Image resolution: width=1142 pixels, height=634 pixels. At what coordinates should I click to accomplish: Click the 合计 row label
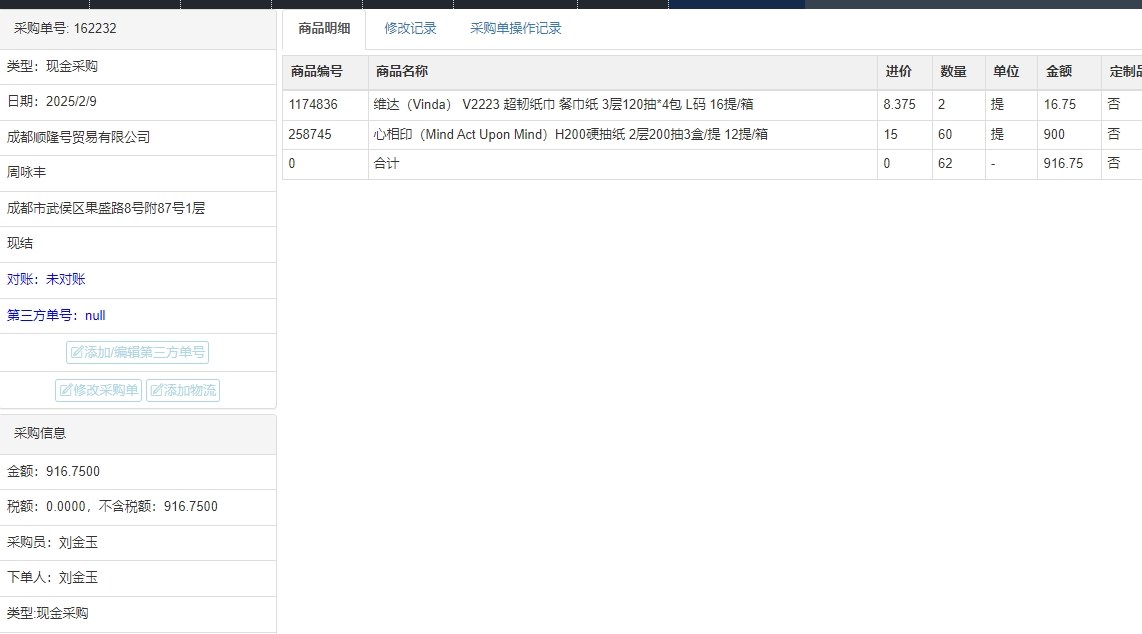point(387,164)
